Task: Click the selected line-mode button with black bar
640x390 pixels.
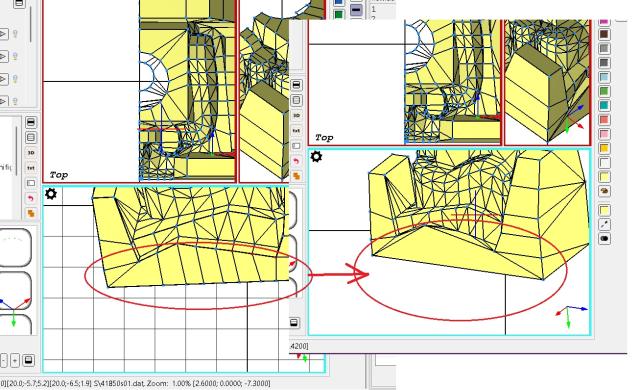Action: click(x=356, y=9)
